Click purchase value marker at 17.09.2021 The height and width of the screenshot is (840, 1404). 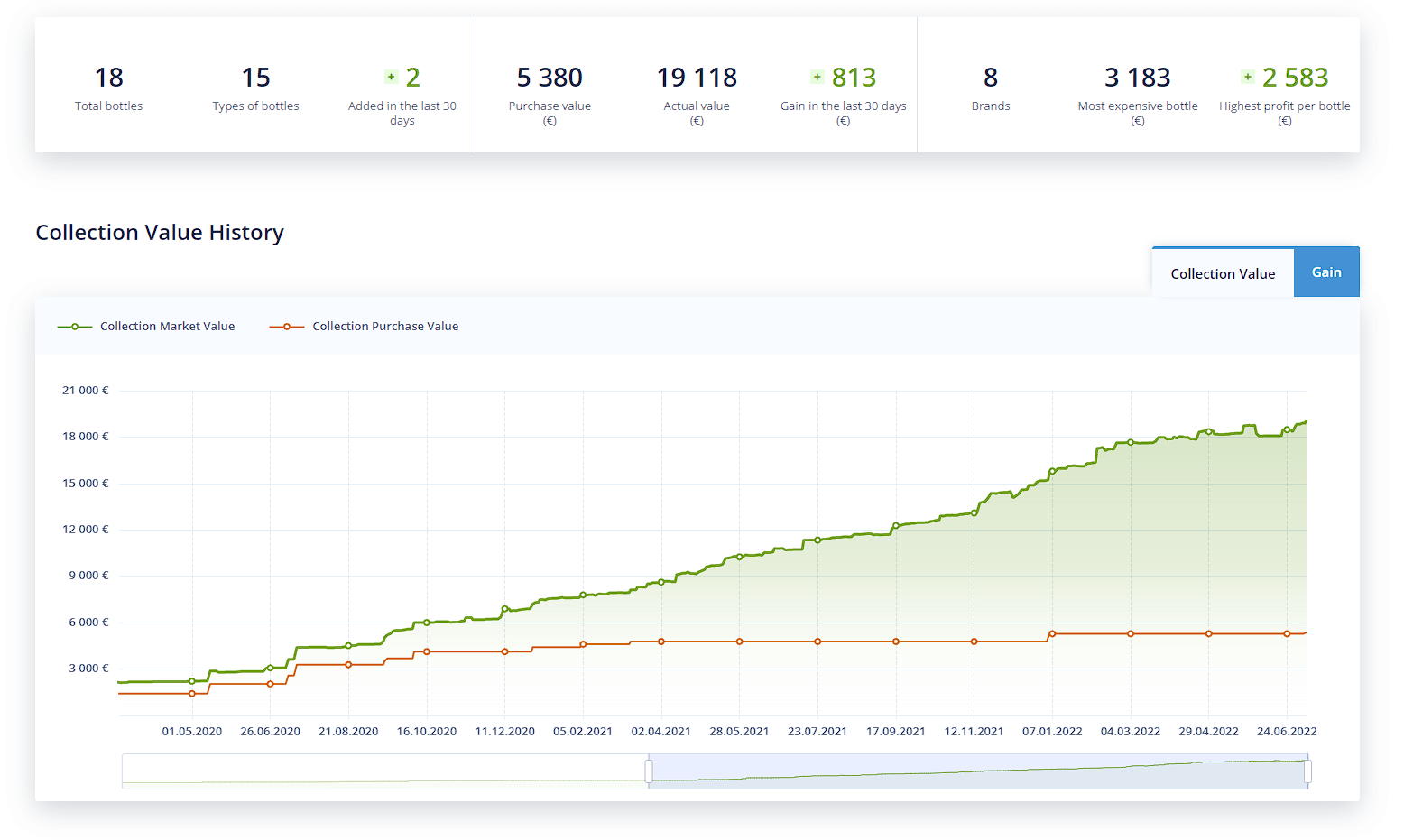coord(896,642)
